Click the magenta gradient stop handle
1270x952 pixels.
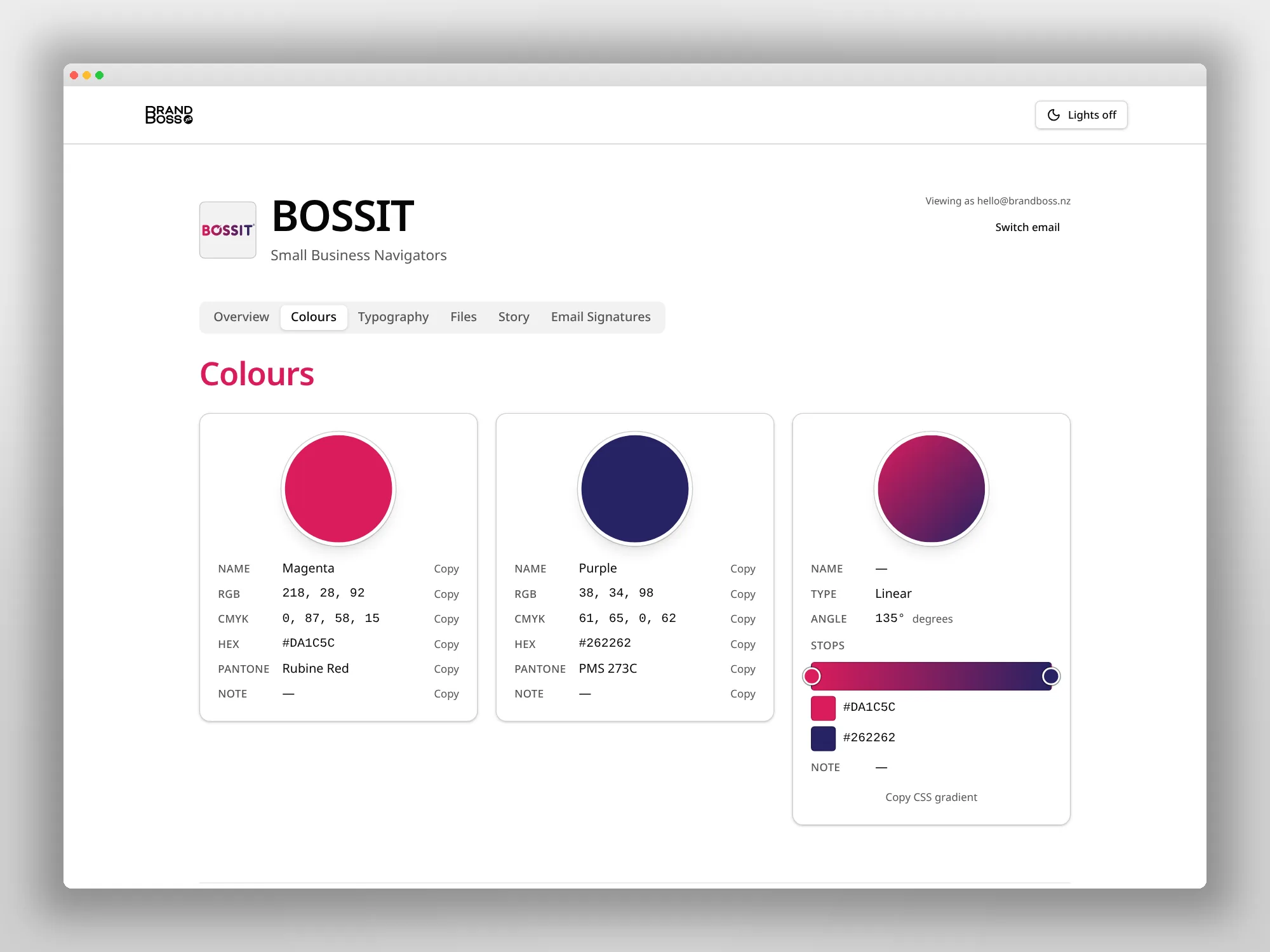pyautogui.click(x=812, y=677)
